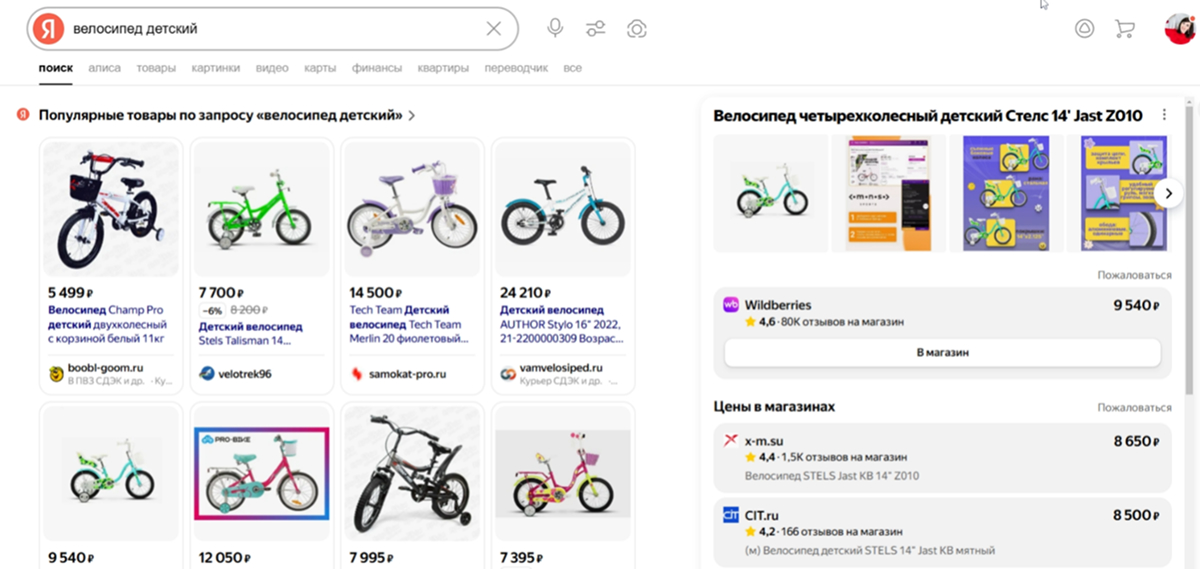Click the Yandex logo in search bar
The height and width of the screenshot is (569, 1200).
(x=47, y=29)
